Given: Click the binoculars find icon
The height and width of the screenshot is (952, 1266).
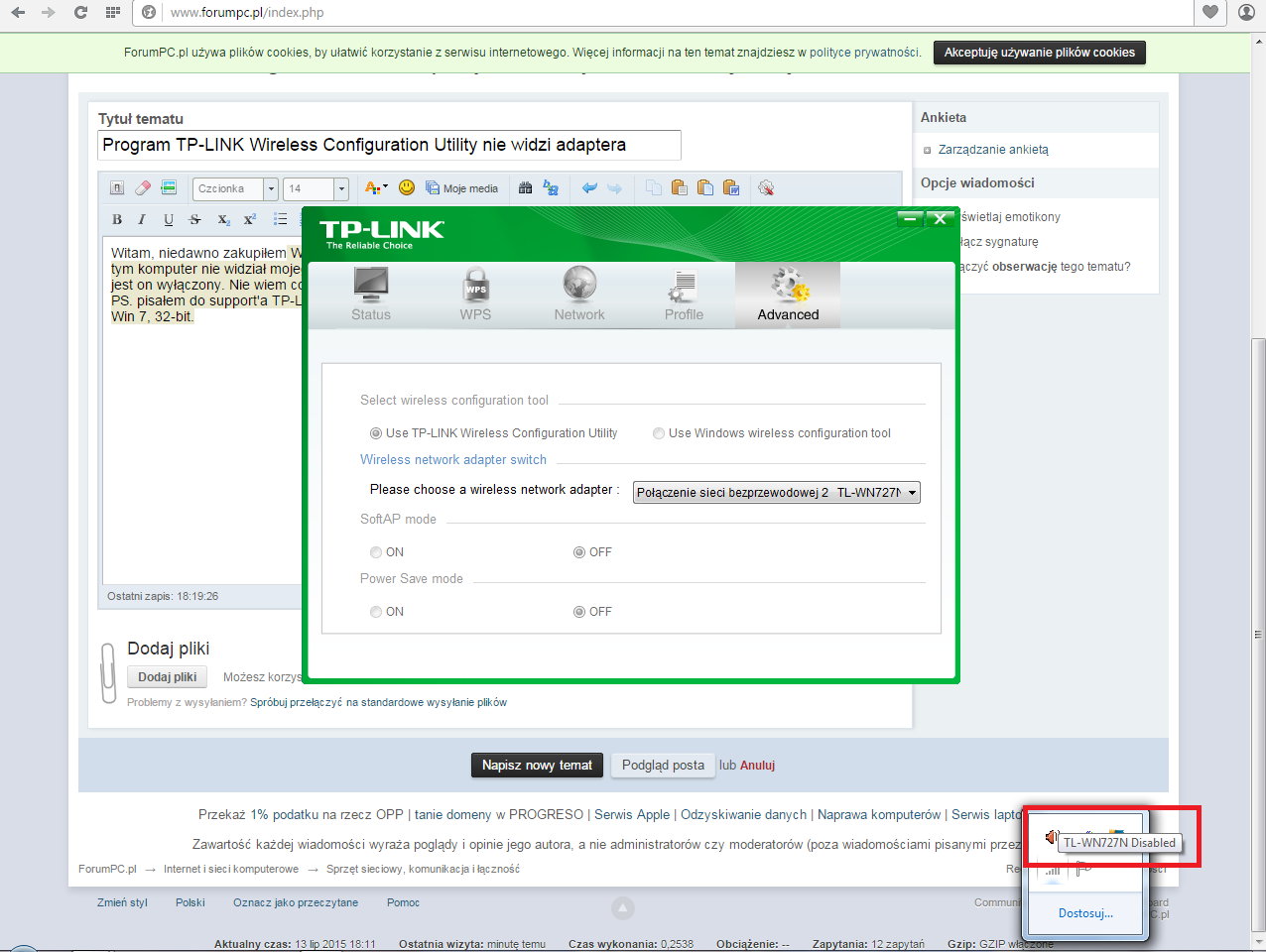Looking at the screenshot, I should (526, 187).
